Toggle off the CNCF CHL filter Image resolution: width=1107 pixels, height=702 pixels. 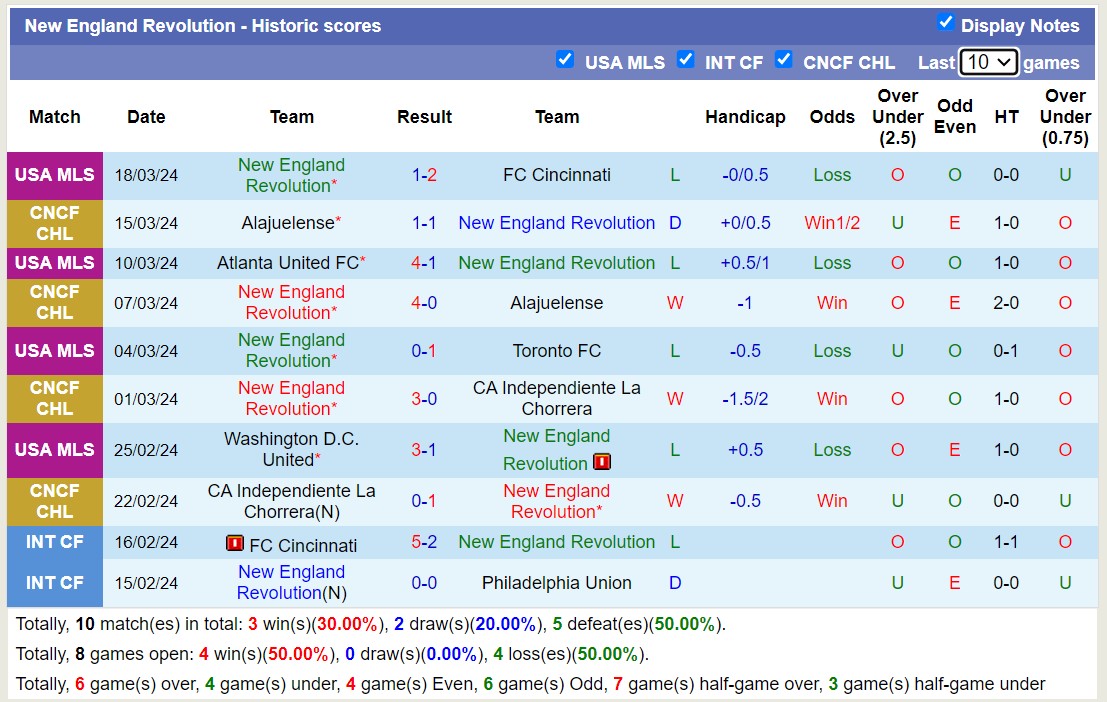pyautogui.click(x=784, y=60)
